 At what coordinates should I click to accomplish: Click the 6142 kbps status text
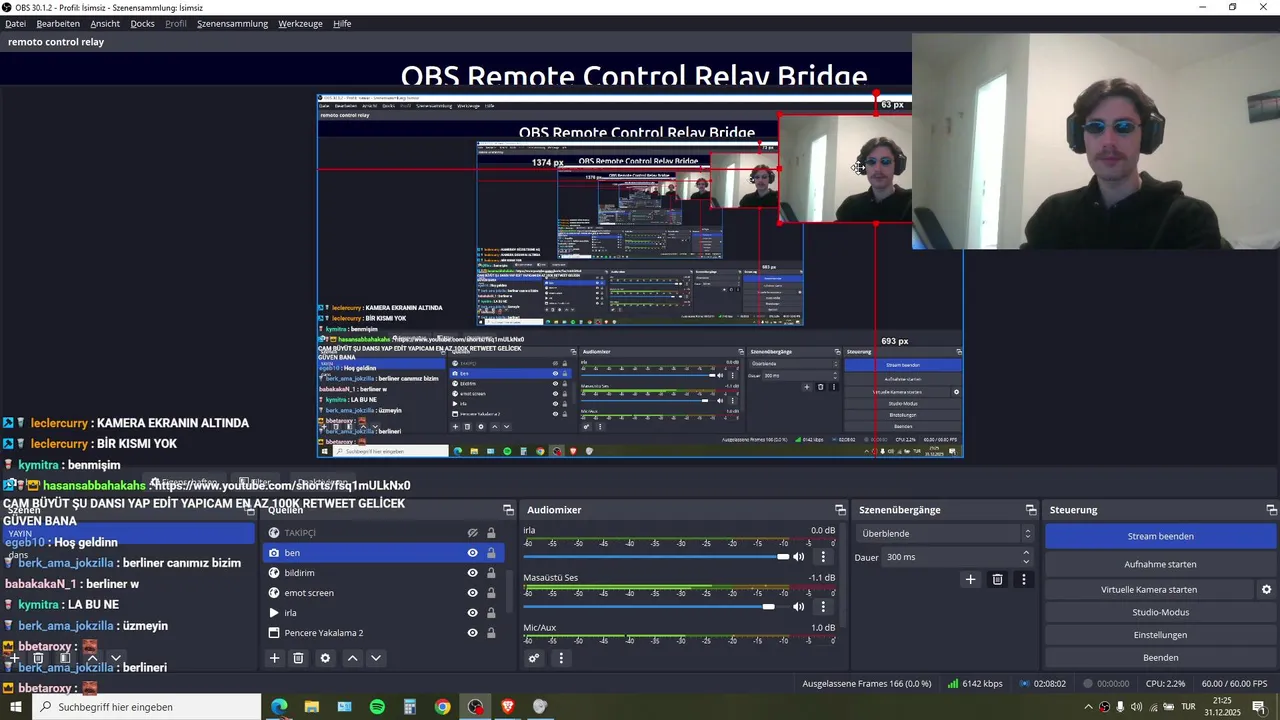click(982, 684)
